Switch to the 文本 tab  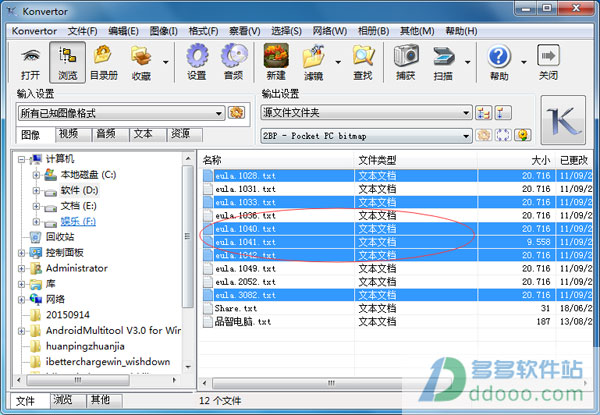point(147,134)
